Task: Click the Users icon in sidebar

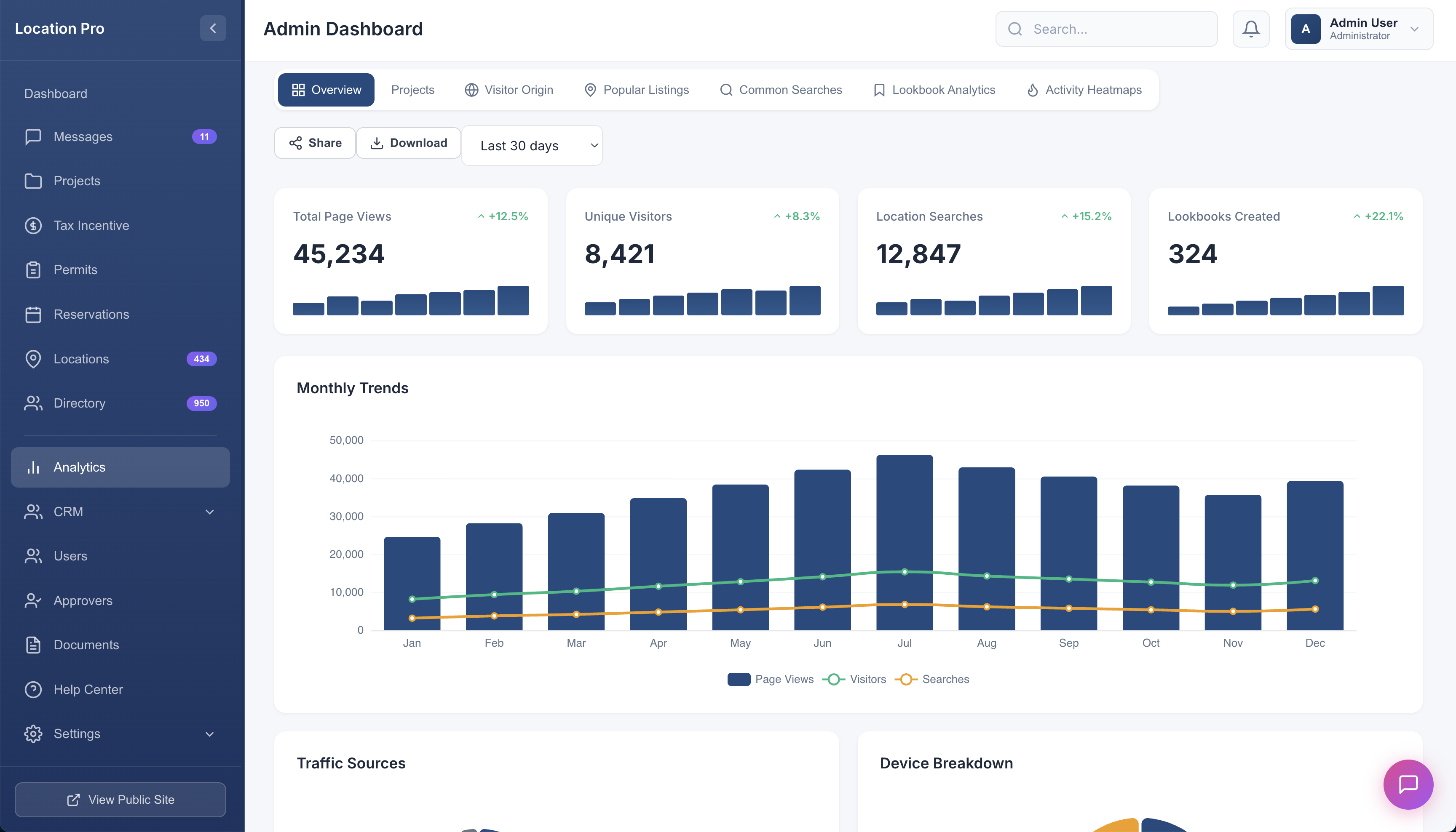Action: pyautogui.click(x=33, y=556)
